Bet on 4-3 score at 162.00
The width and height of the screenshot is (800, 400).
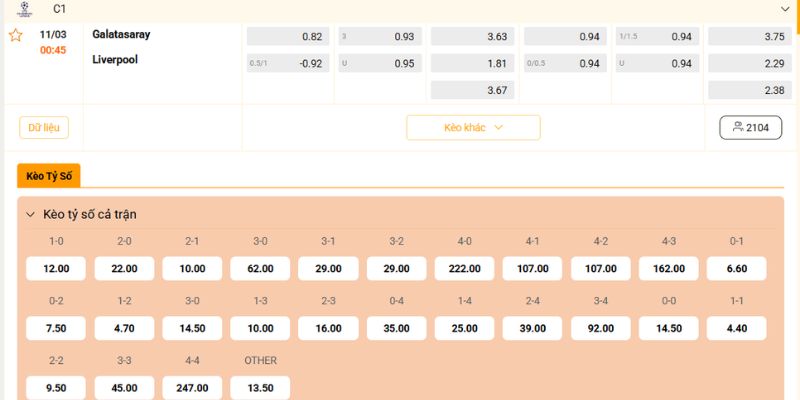click(669, 268)
